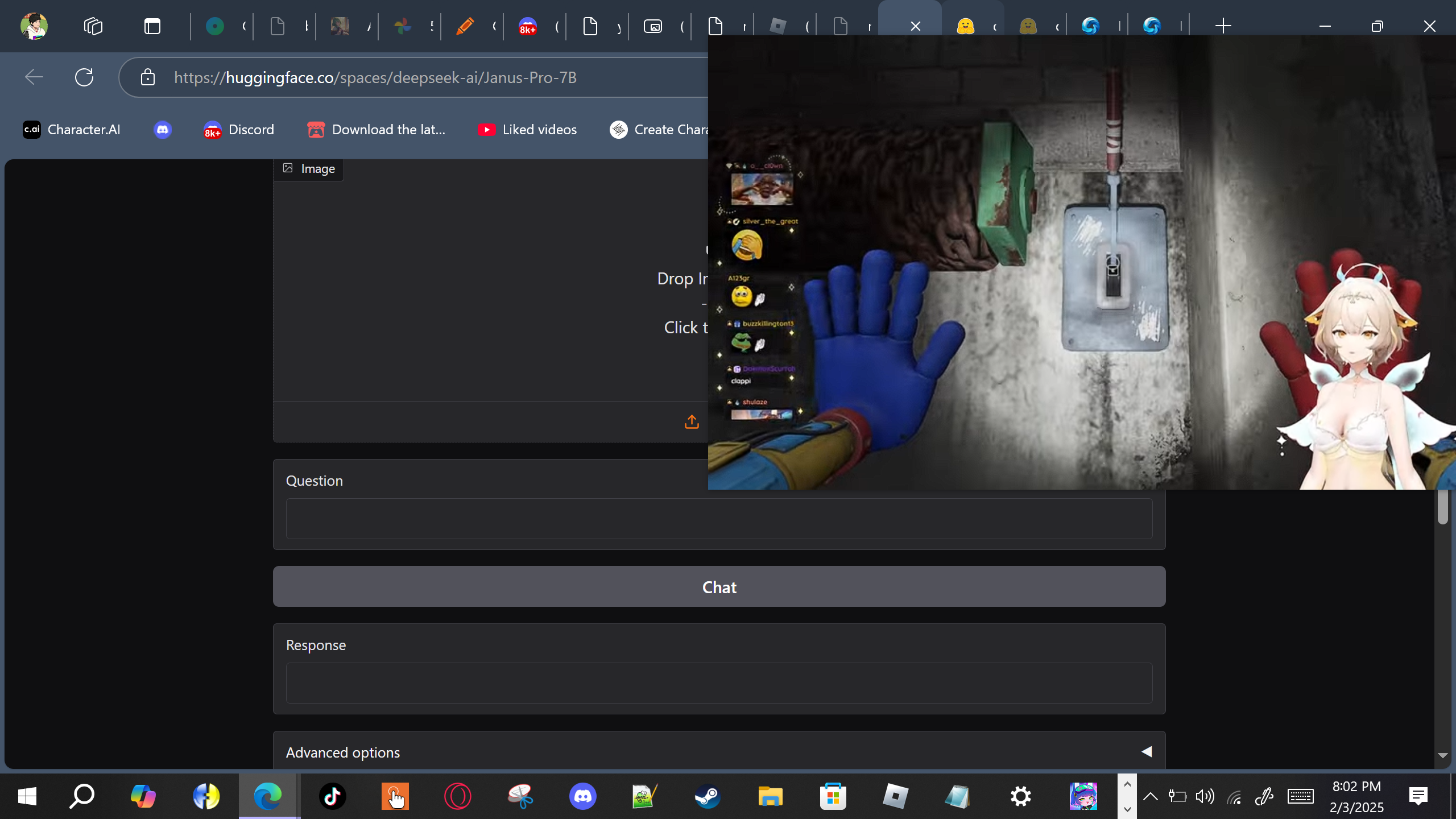Launch Opera browser from the taskbar

coord(458,796)
